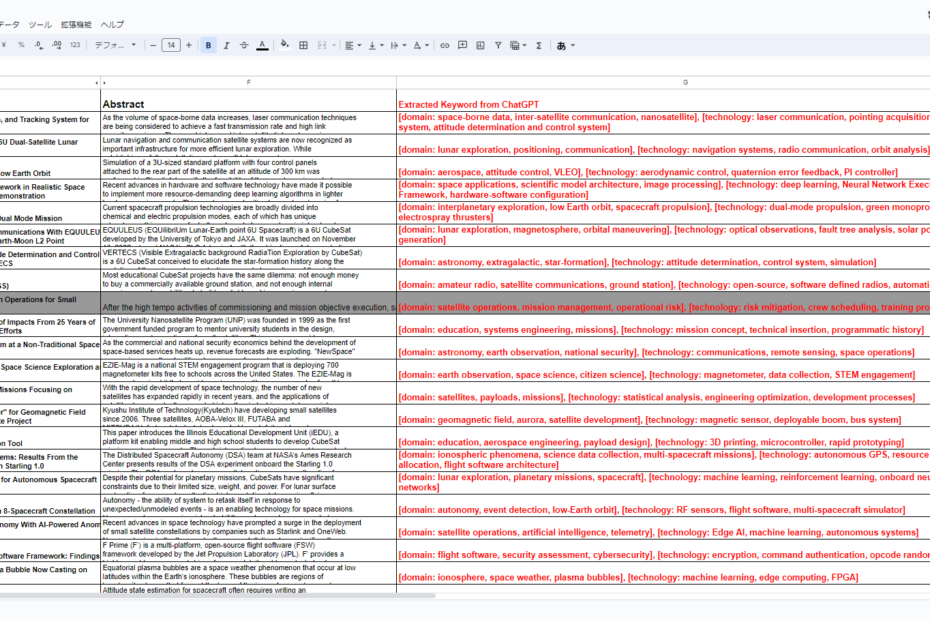This screenshot has height=620, width=930.
Task: Decrease decimal places in the toolbar
Action: (x=39, y=45)
